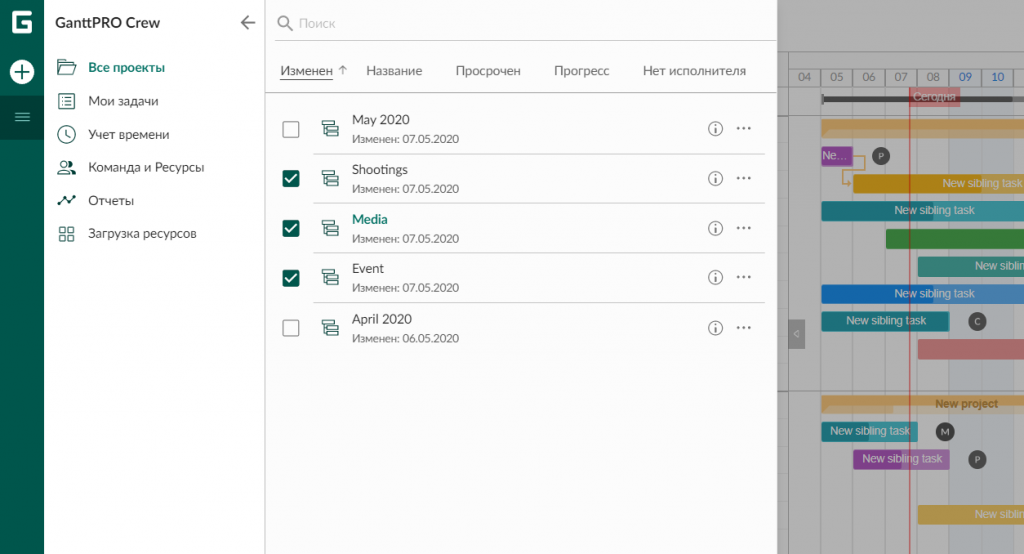This screenshot has height=554, width=1024.
Task: Tick the April 2020 project checkbox
Action: (x=291, y=328)
